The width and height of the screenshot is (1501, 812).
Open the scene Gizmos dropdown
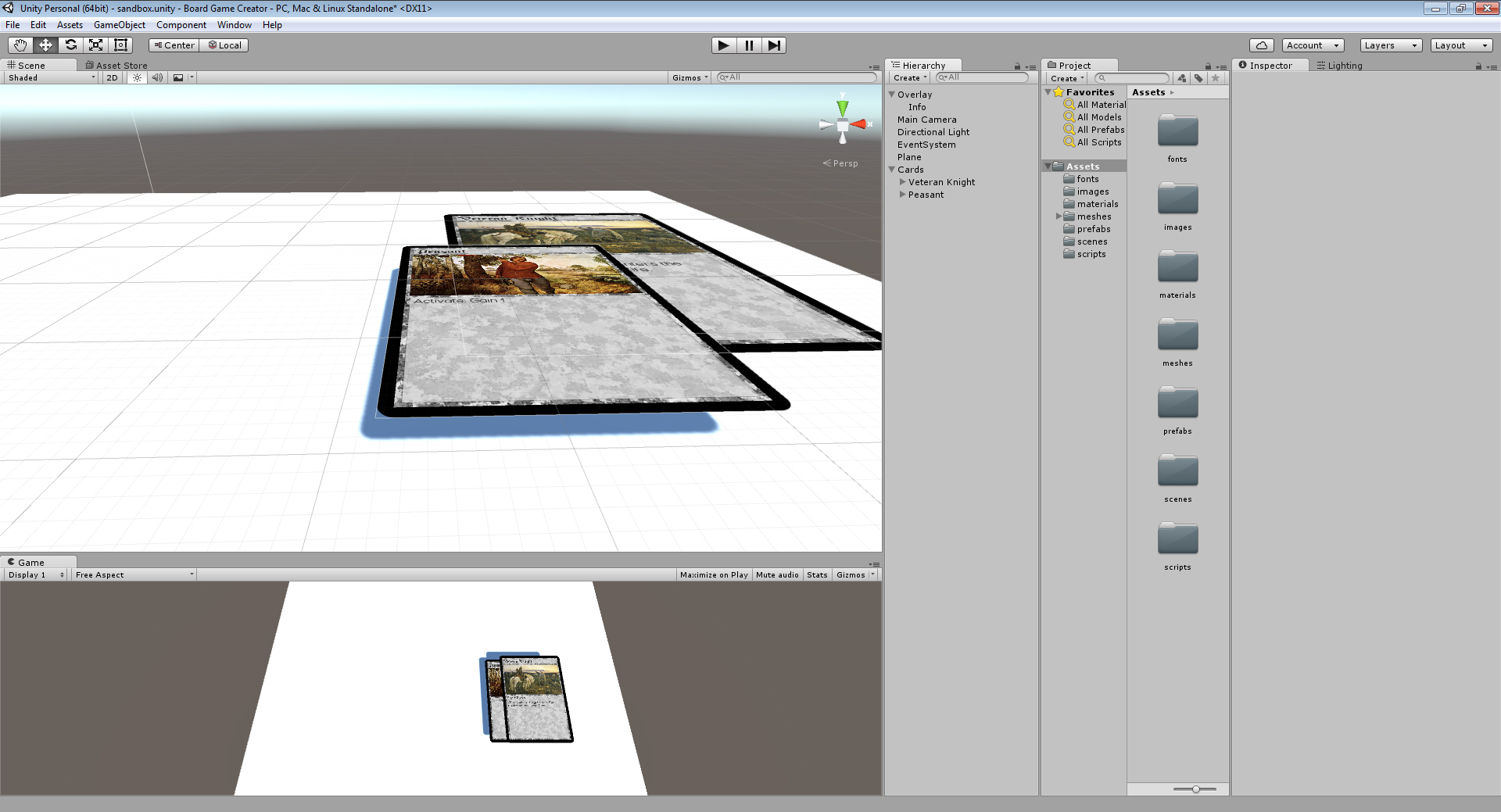(690, 77)
